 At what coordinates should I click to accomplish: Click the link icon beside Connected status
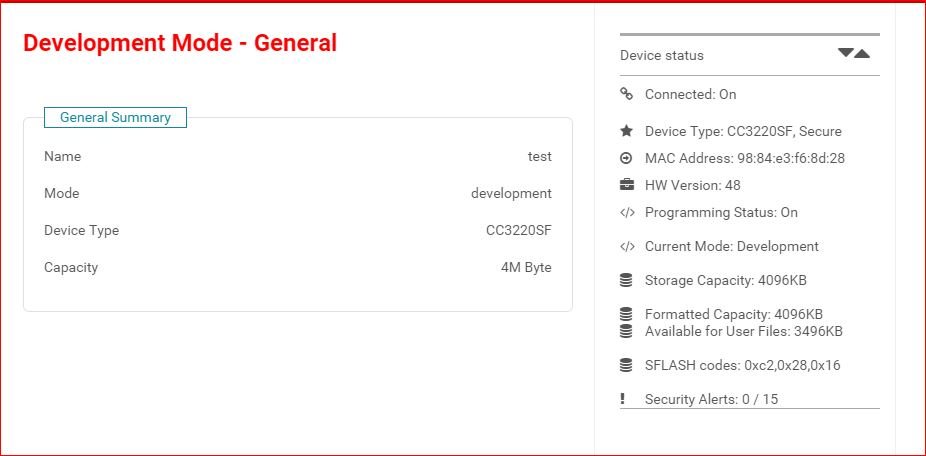(x=627, y=94)
